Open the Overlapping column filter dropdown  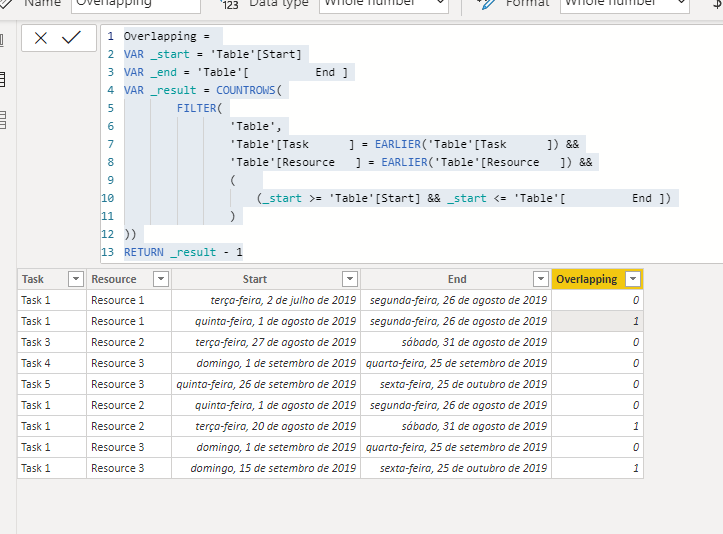633,279
